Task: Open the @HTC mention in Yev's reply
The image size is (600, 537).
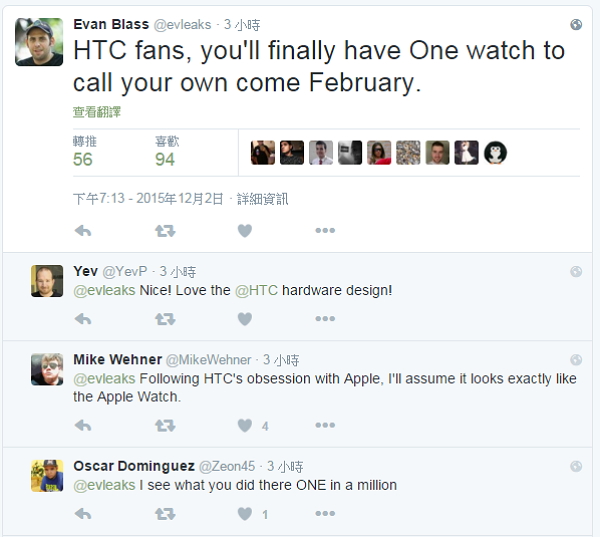Action: [256, 290]
